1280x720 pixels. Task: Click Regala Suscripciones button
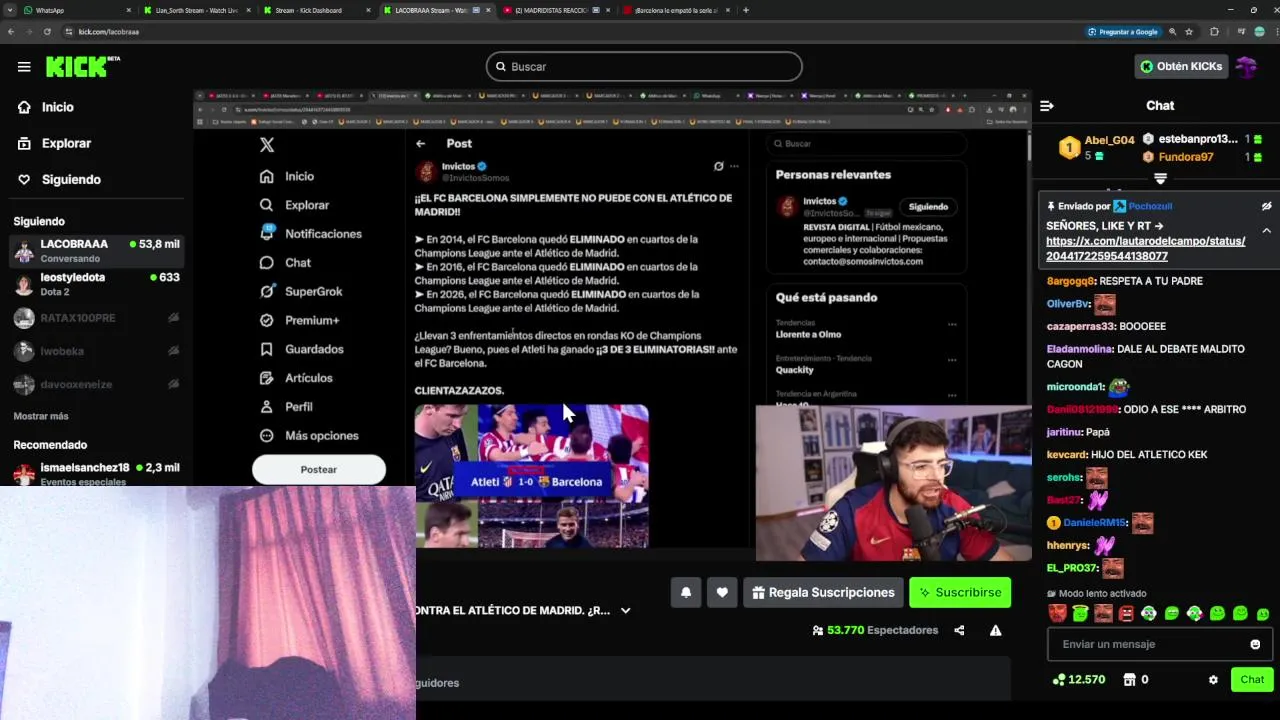pyautogui.click(x=823, y=593)
